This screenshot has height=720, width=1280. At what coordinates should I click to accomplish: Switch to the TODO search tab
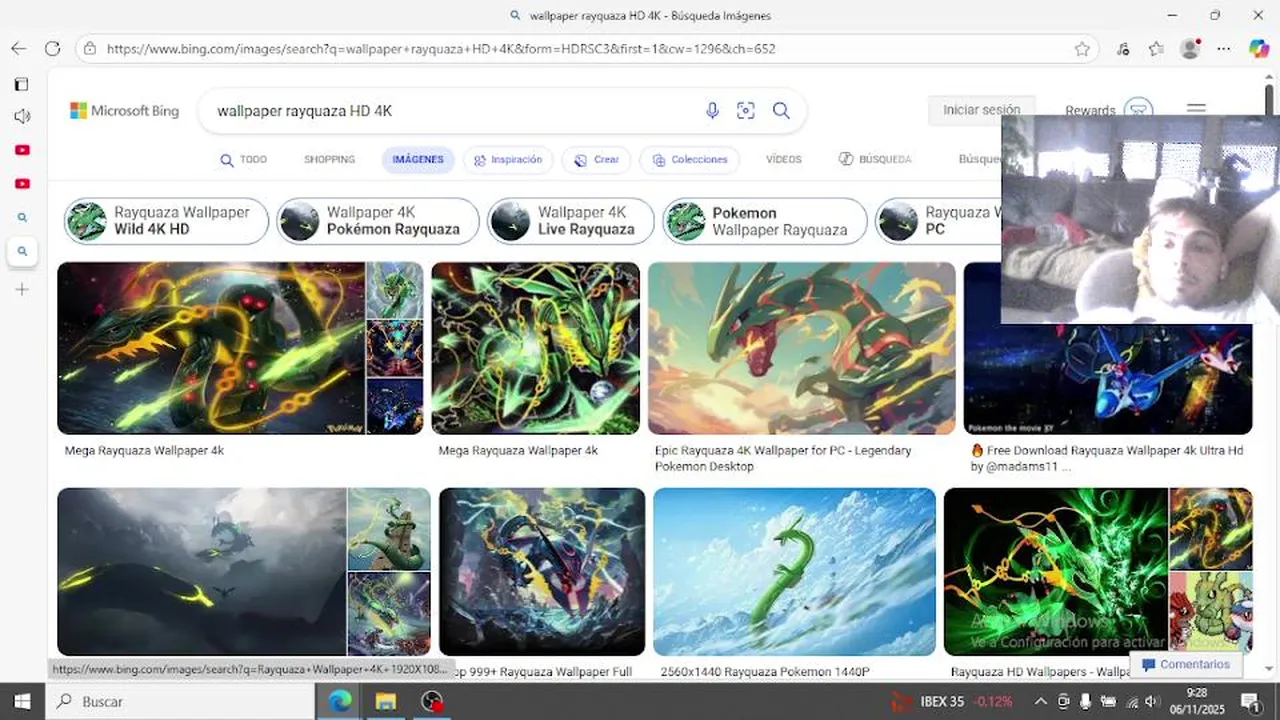coord(243,160)
